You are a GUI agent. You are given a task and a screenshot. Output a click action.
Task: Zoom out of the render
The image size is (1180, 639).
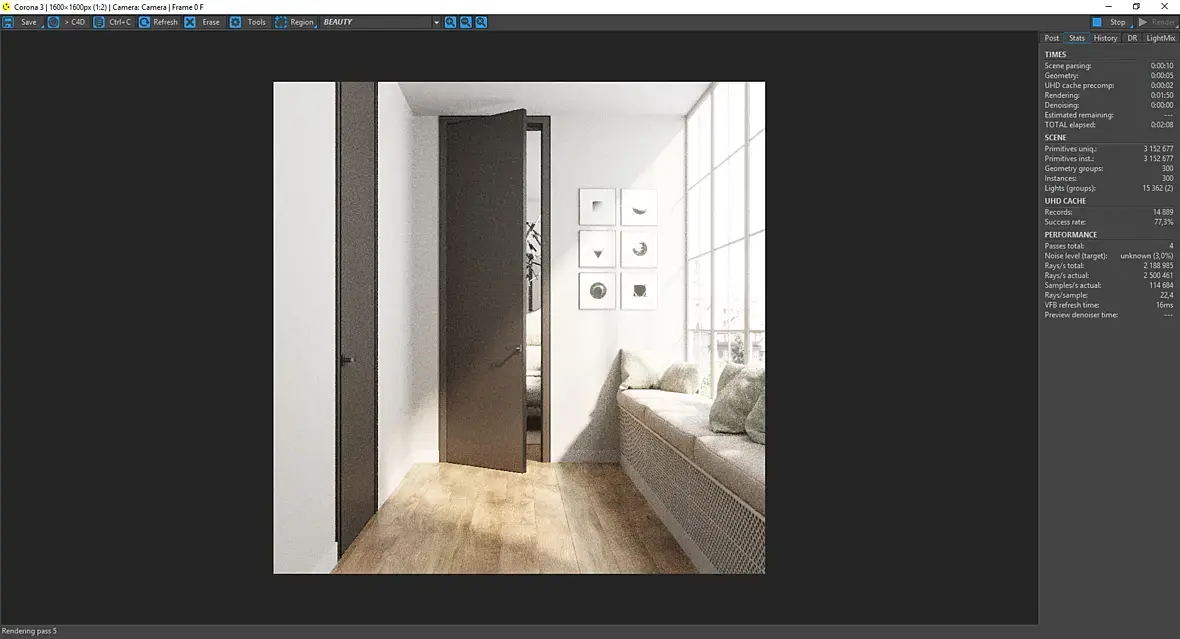click(466, 23)
